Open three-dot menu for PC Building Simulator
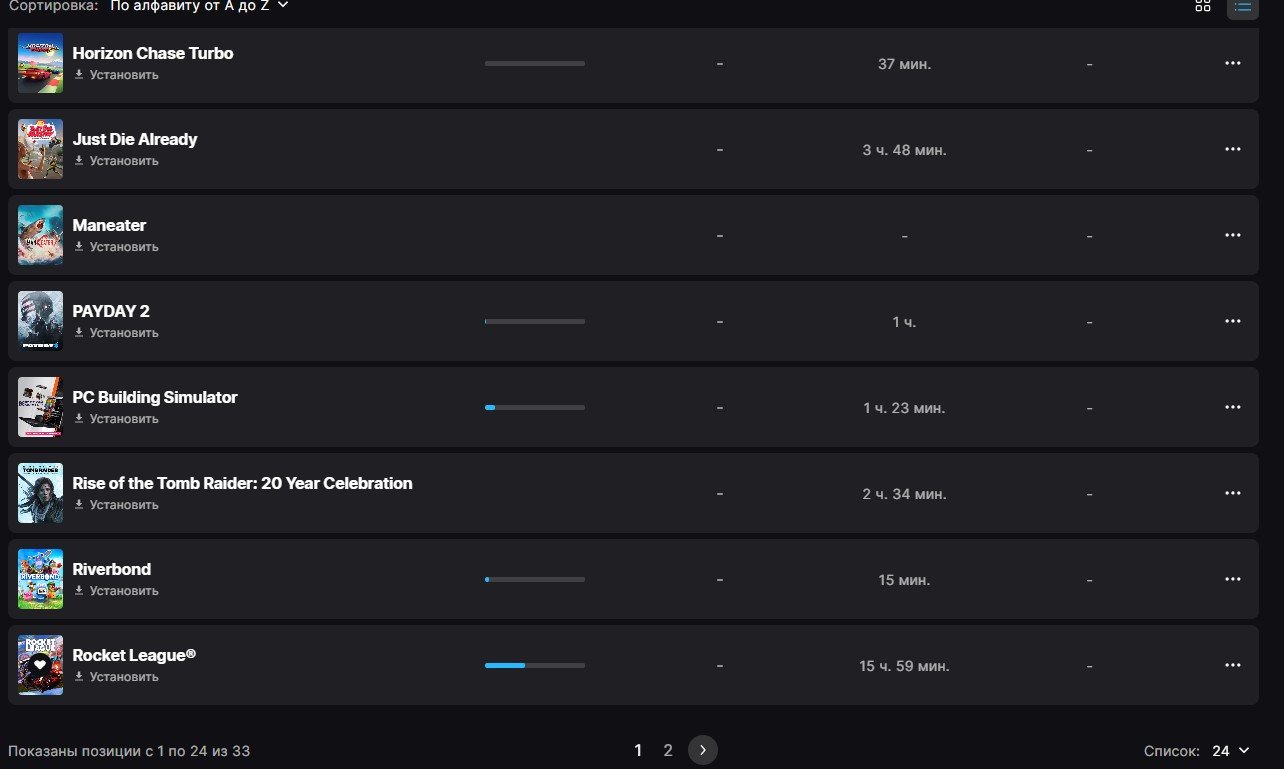 1233,407
